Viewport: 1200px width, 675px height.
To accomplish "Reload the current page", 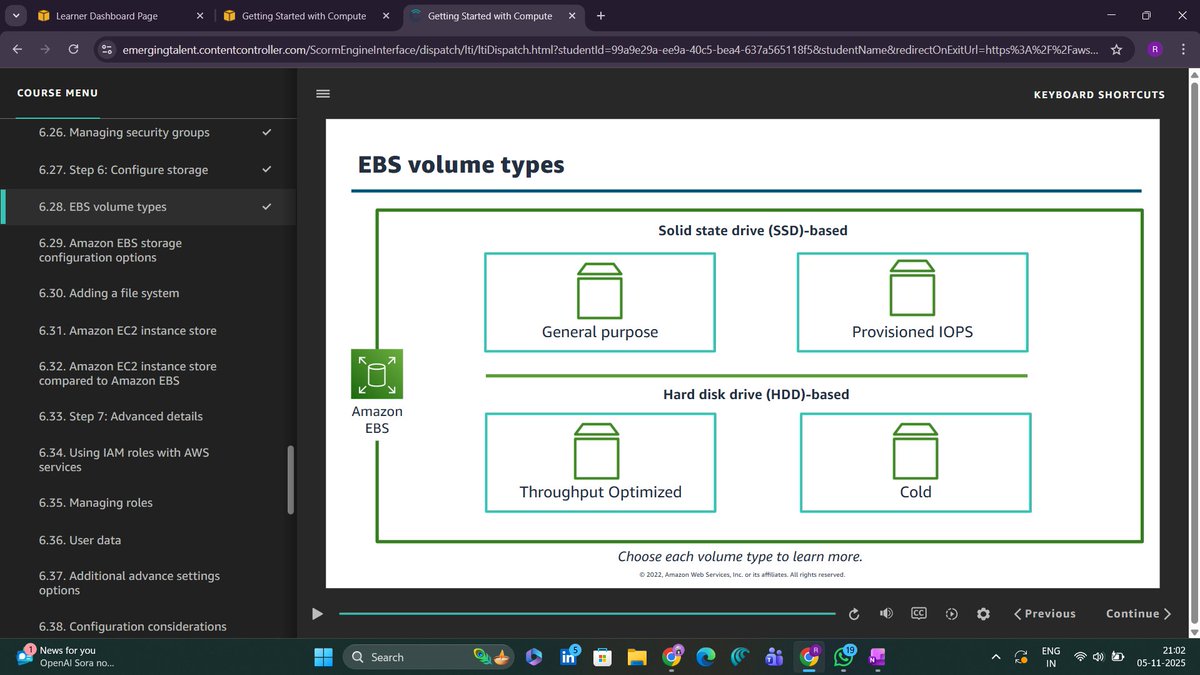I will (x=73, y=49).
